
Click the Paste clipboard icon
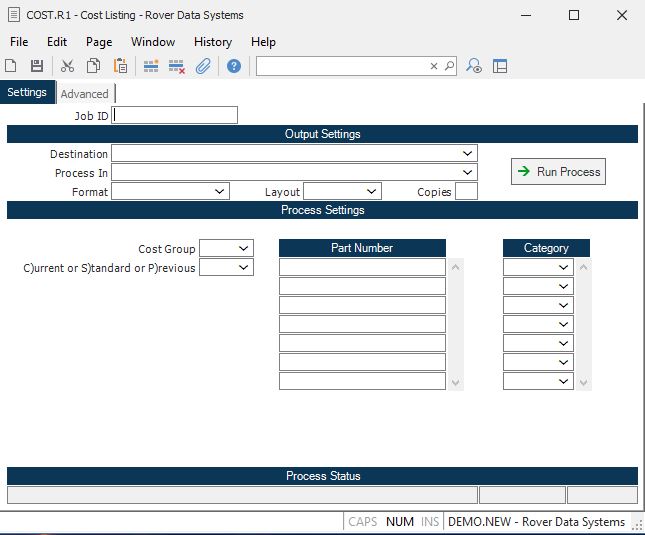pyautogui.click(x=120, y=66)
